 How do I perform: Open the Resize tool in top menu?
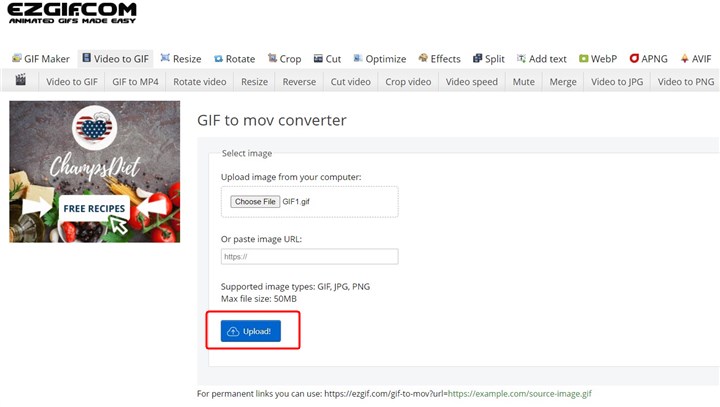[181, 59]
